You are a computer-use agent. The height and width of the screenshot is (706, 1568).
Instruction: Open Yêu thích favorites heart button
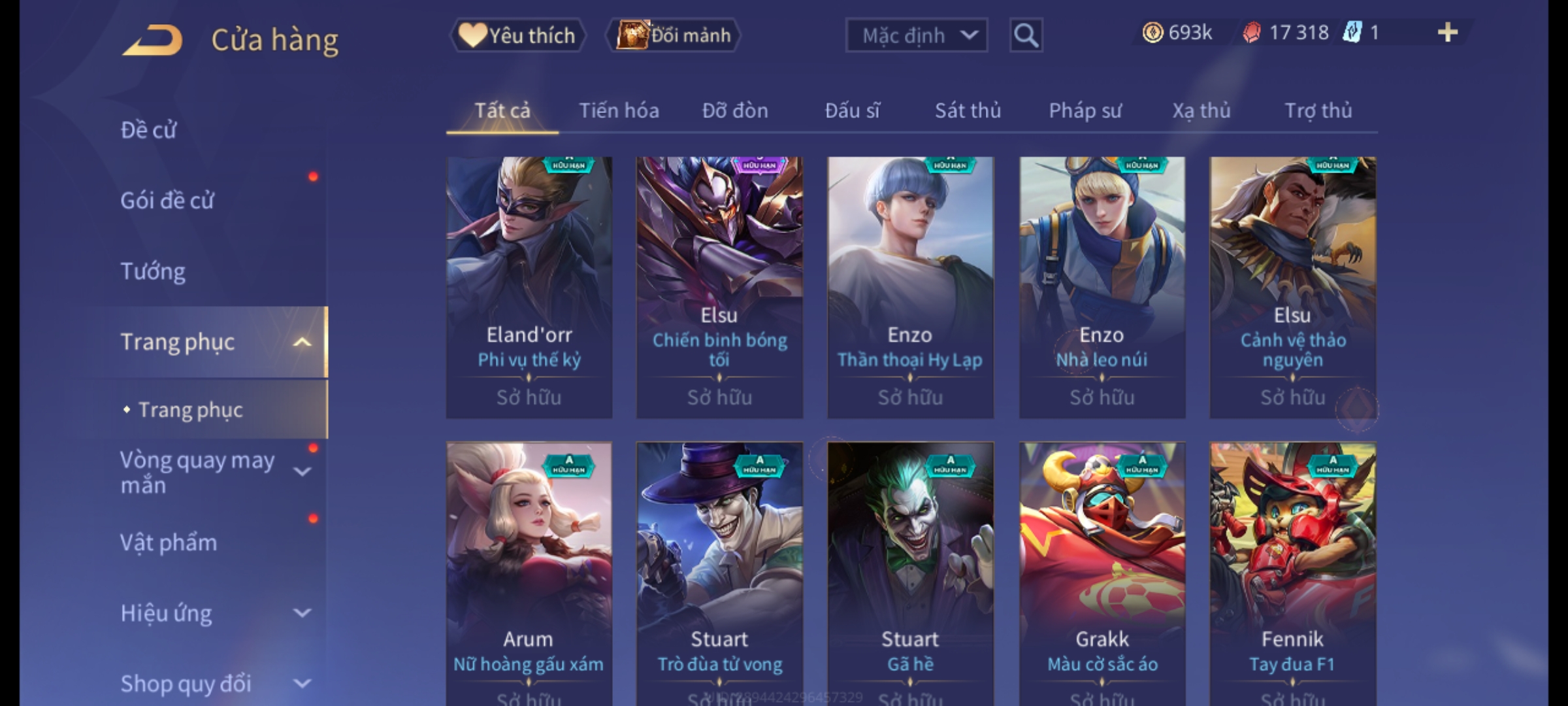(x=517, y=35)
